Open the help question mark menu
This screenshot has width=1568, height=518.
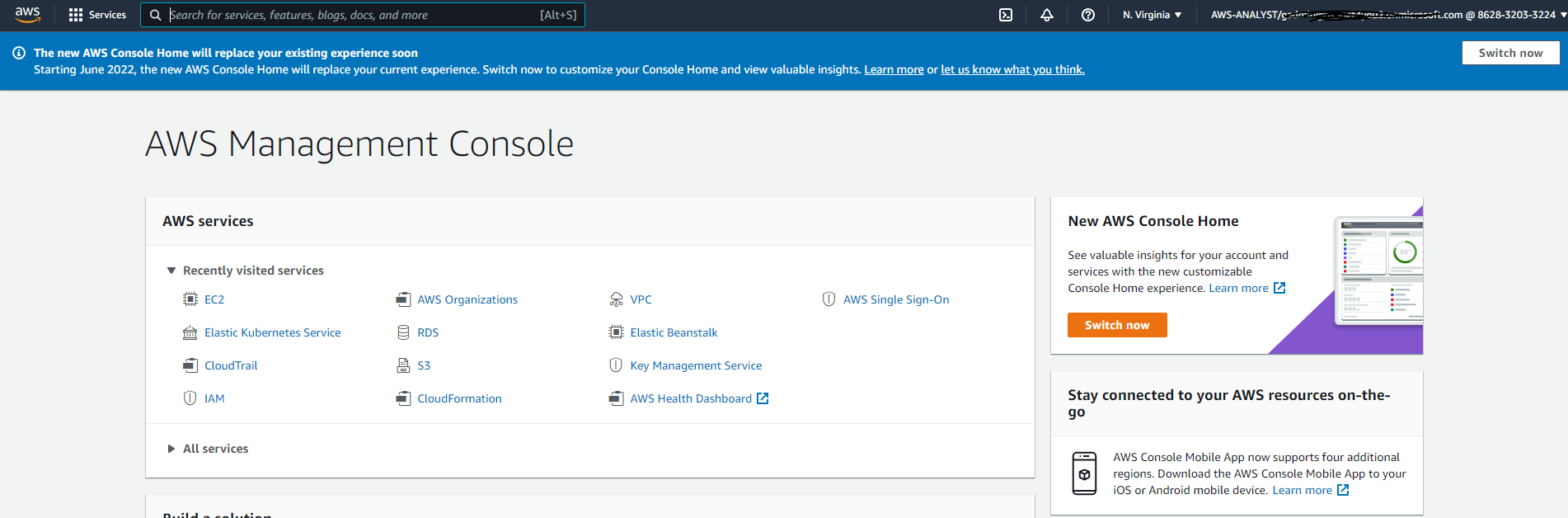[1088, 15]
